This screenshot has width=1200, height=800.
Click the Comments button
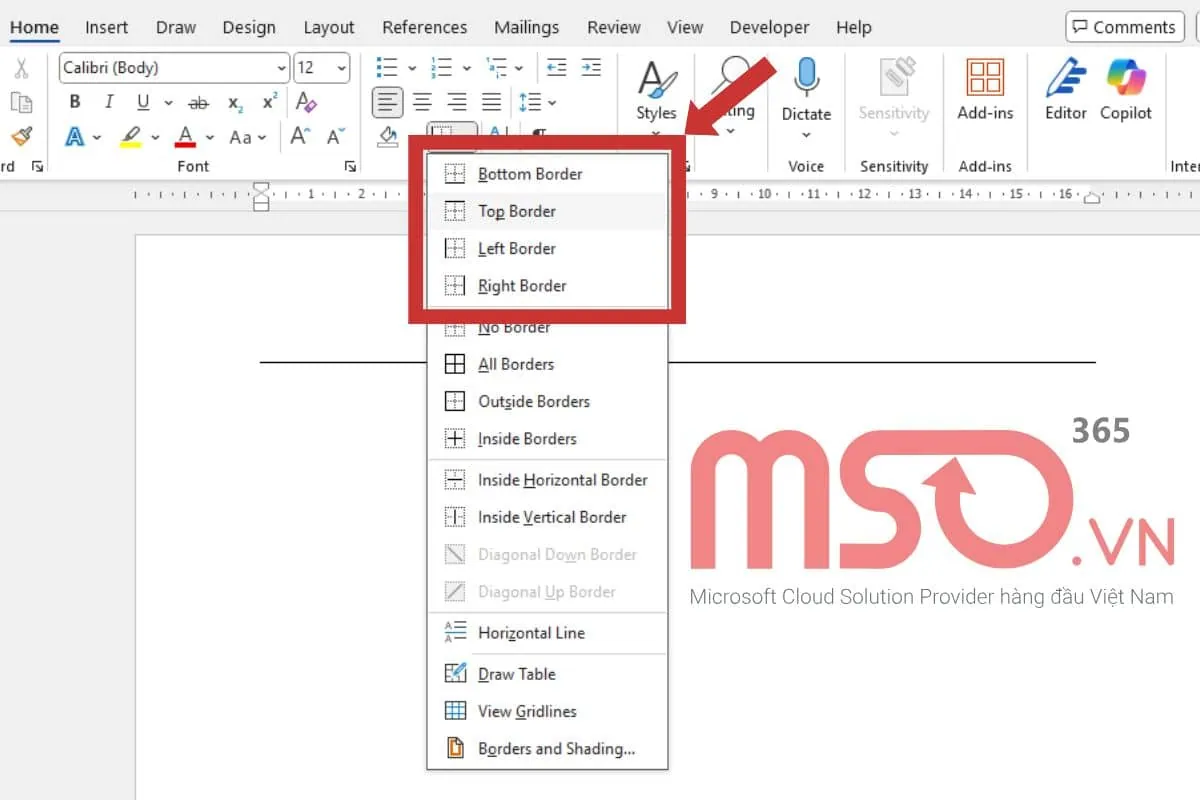click(x=1118, y=27)
